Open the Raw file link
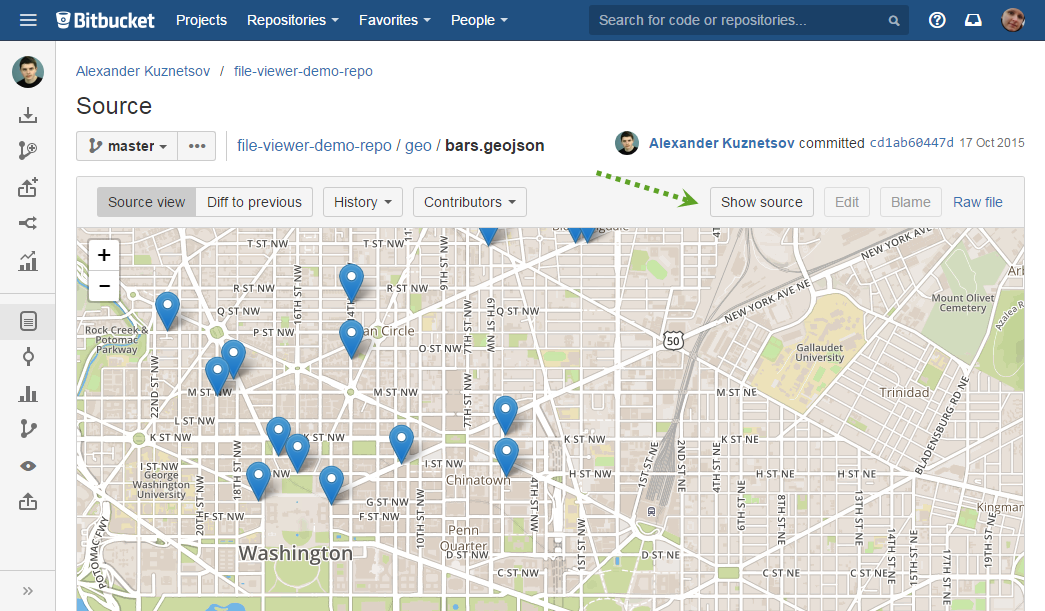Screen dimensions: 1045x611 click(x=978, y=202)
